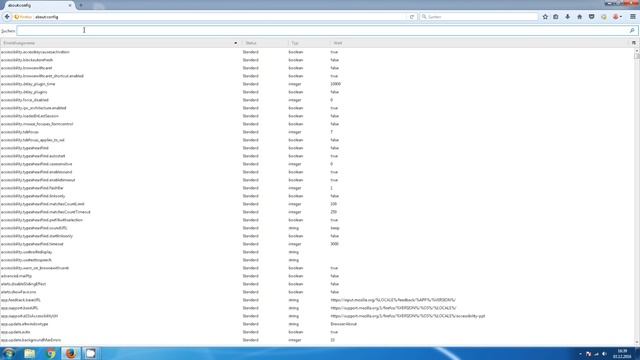Image resolution: width=640 pixels, height=360 pixels.
Task: Open Google Chrome from the taskbar
Action: (51, 353)
